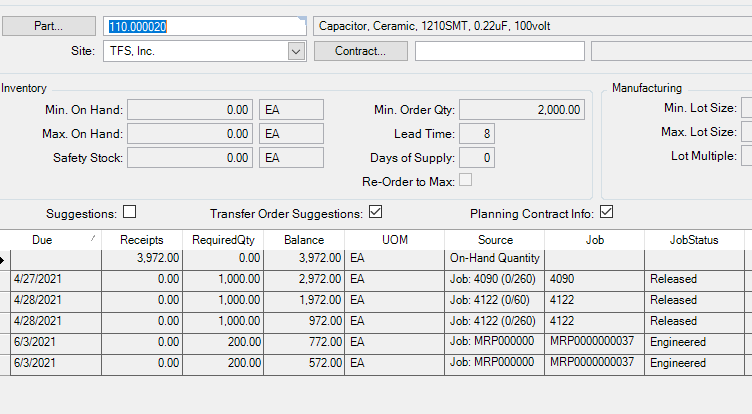
Task: Tick the Re-Order to Max checkbox
Action: click(465, 179)
